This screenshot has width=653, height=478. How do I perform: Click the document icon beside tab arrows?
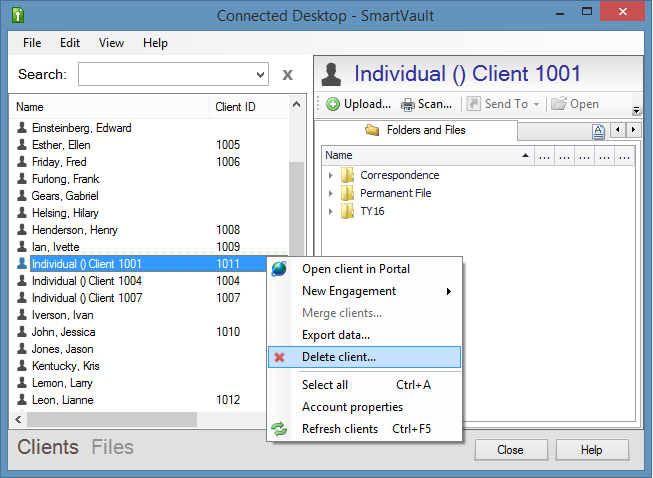point(598,131)
